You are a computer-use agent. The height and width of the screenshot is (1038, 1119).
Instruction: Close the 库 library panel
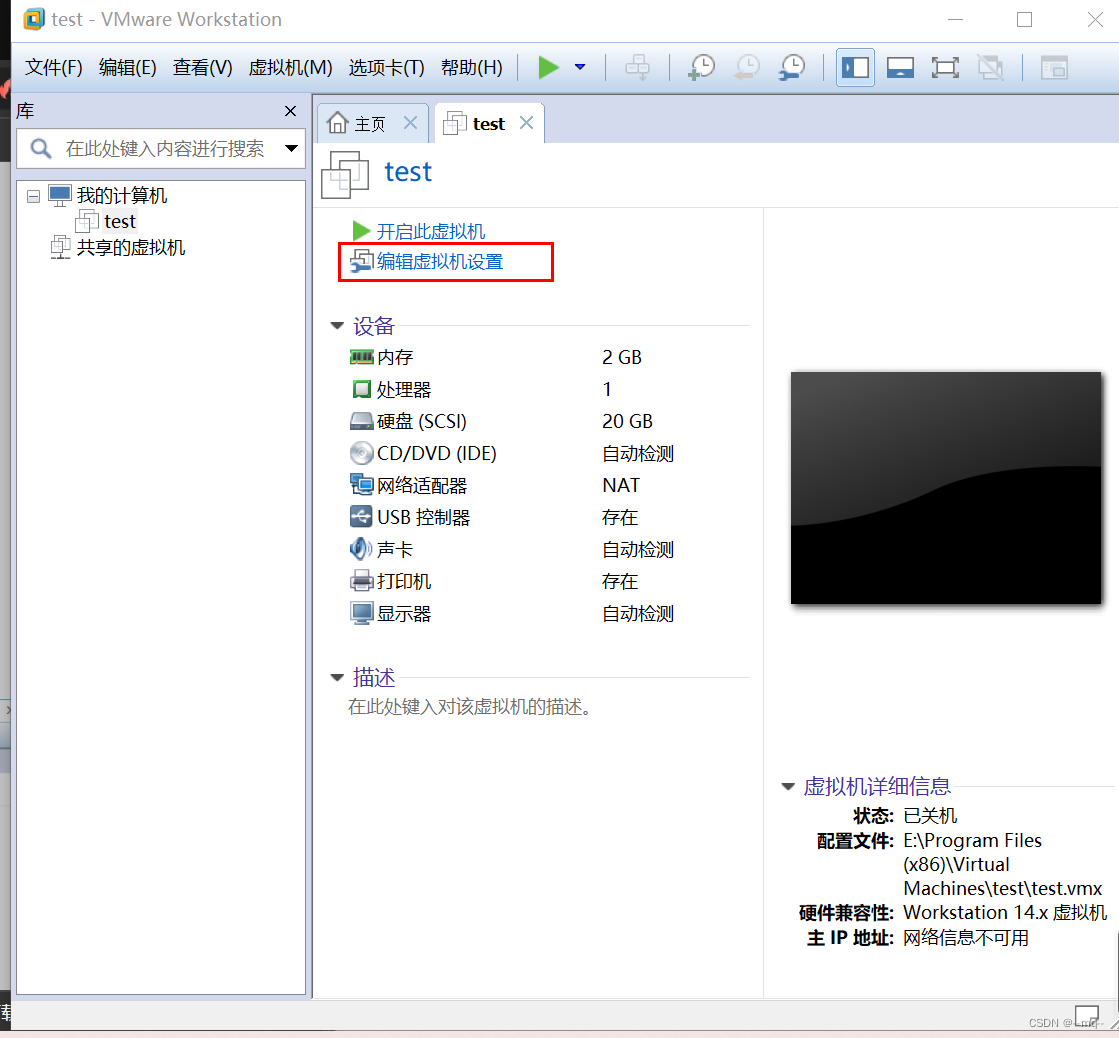click(290, 111)
